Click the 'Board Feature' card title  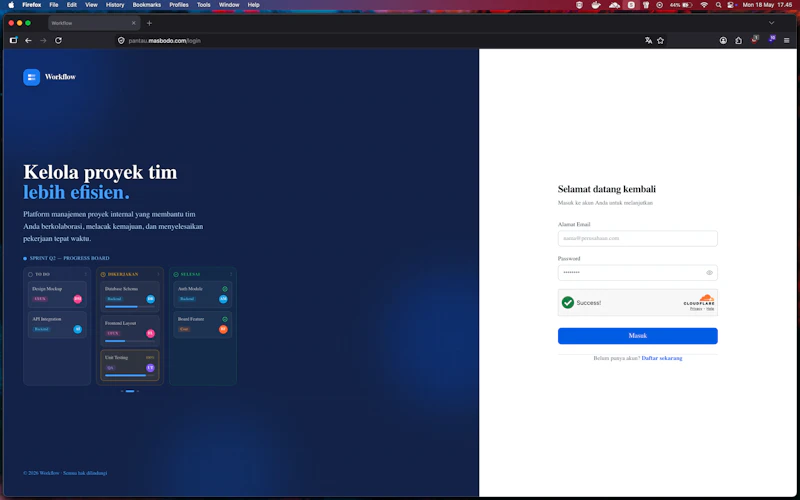pos(191,319)
